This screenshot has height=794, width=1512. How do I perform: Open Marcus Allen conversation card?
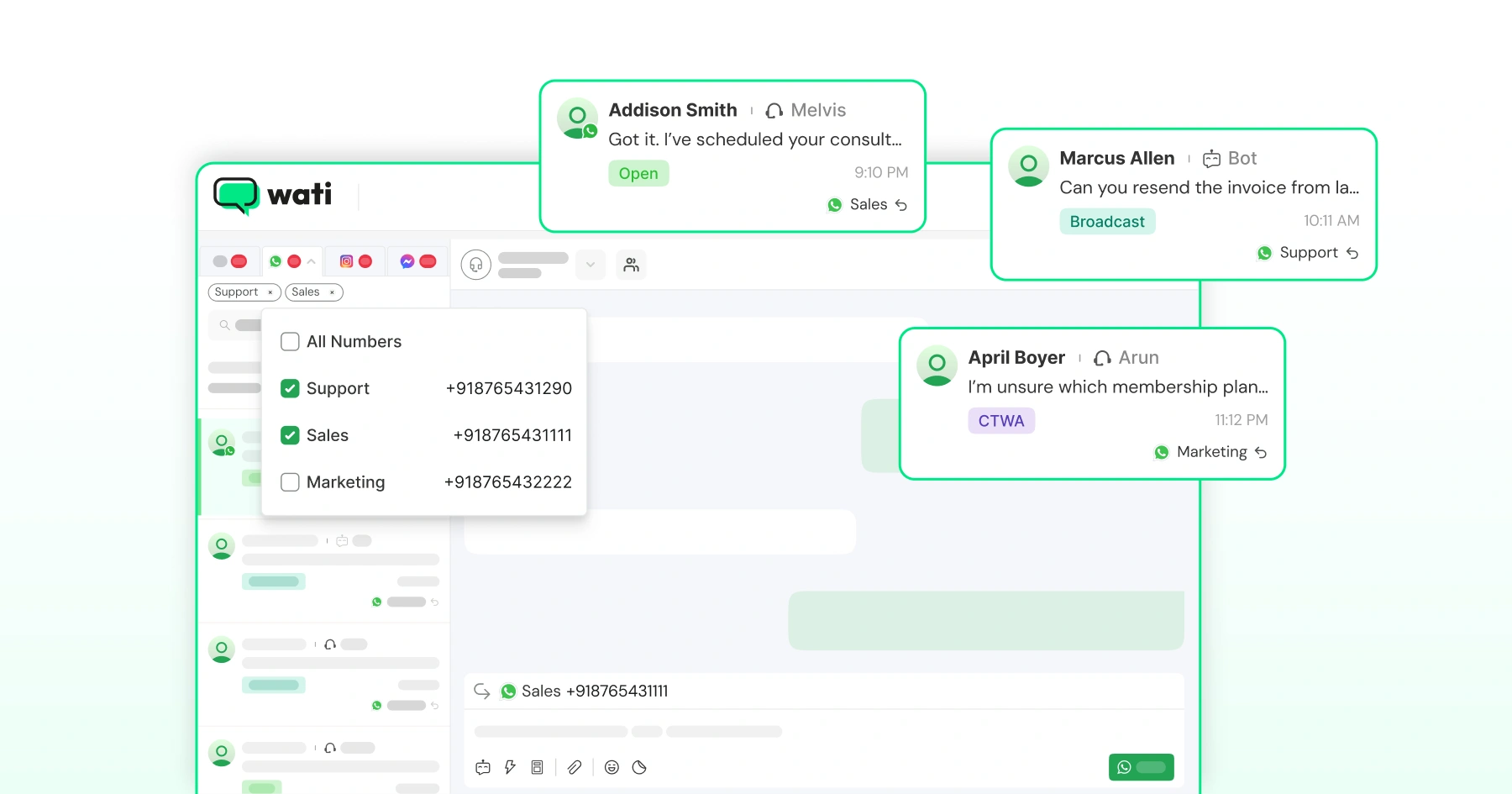(x=1184, y=204)
